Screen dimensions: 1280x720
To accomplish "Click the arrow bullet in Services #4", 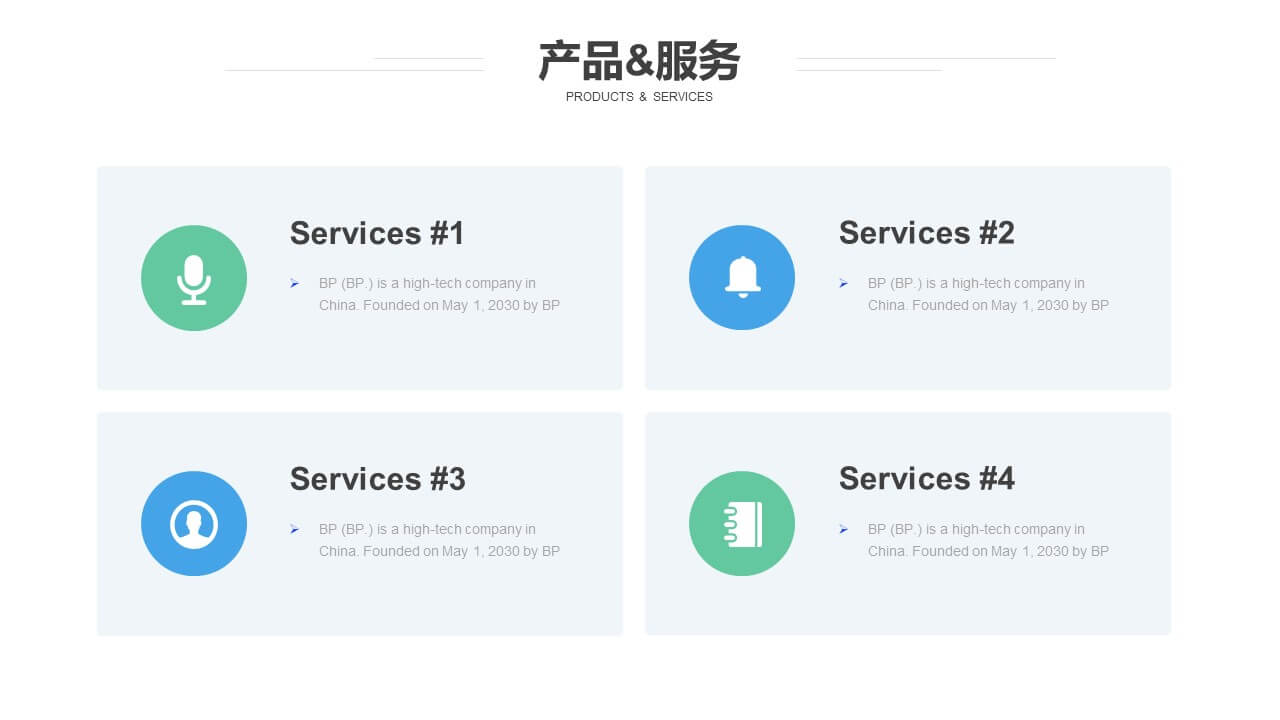I will click(844, 529).
